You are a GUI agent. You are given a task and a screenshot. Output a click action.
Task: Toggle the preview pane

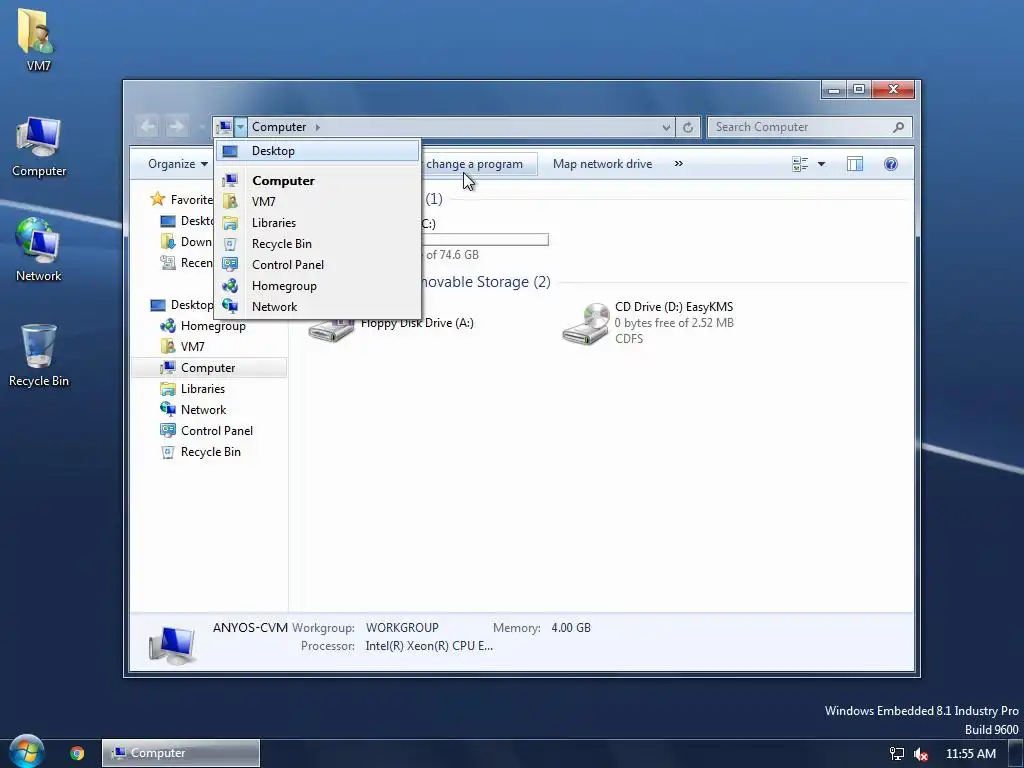[x=855, y=164]
